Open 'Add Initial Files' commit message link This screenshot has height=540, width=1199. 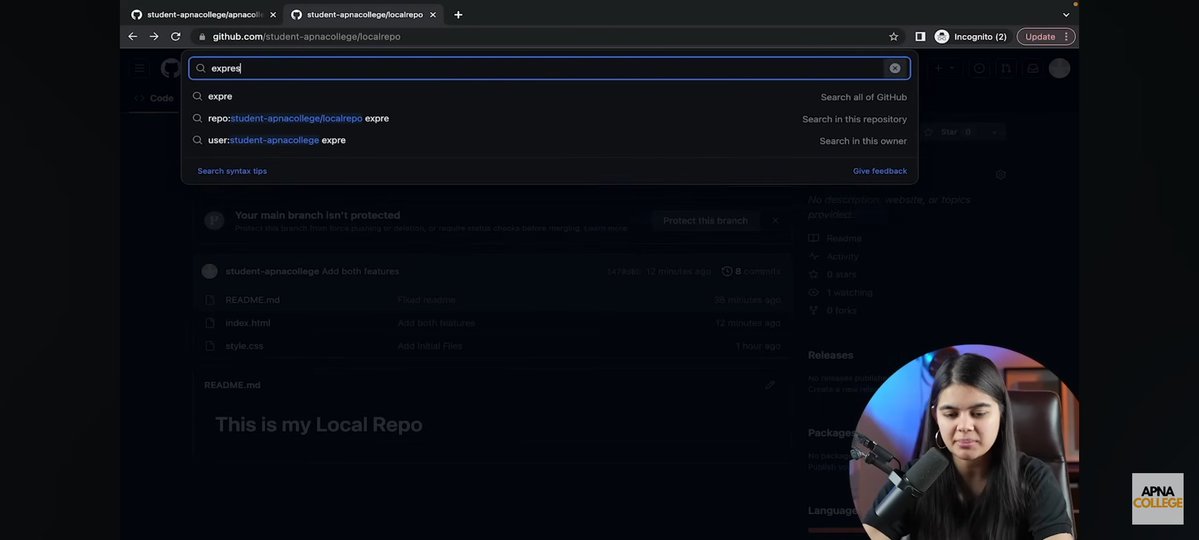click(430, 346)
